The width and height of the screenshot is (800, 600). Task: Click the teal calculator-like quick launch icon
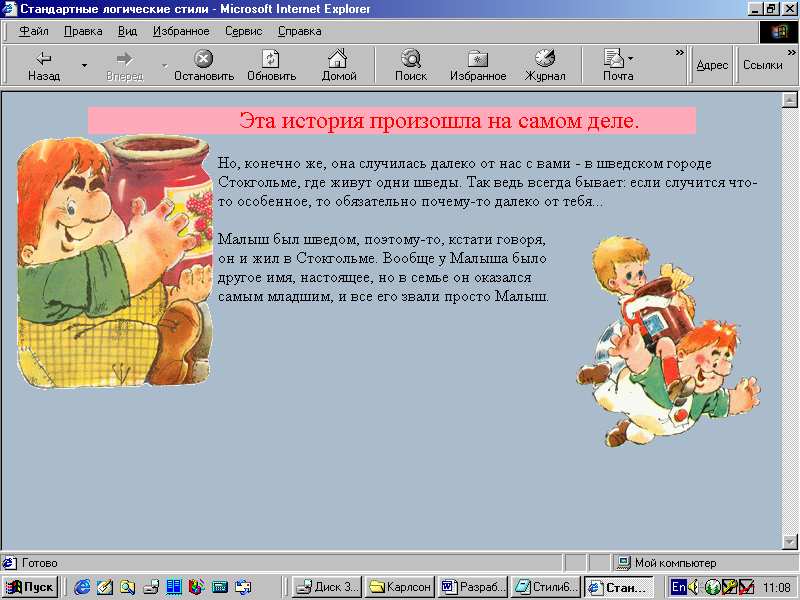[x=220, y=587]
